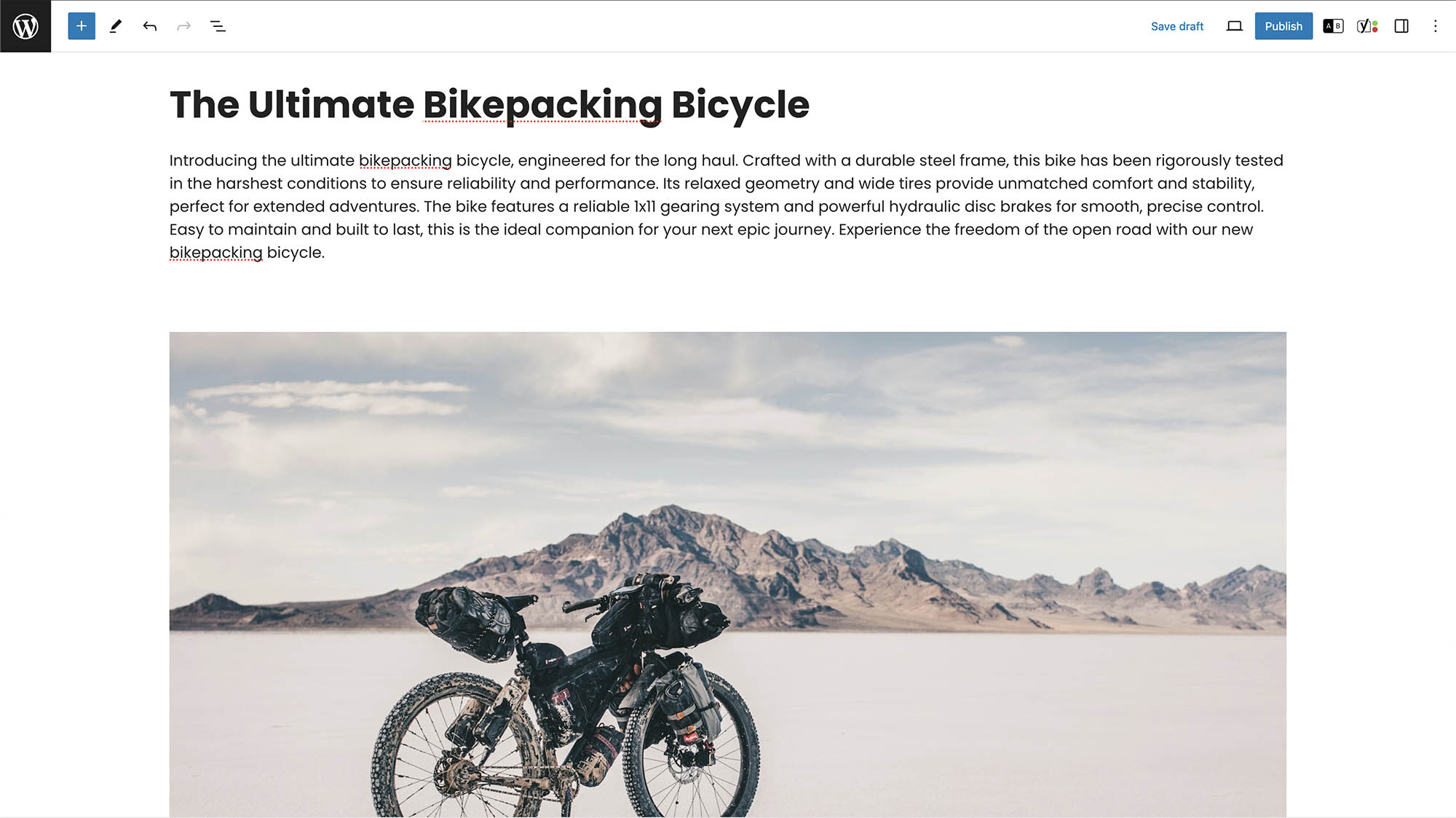Select the desert bicycle image block

click(x=727, y=574)
